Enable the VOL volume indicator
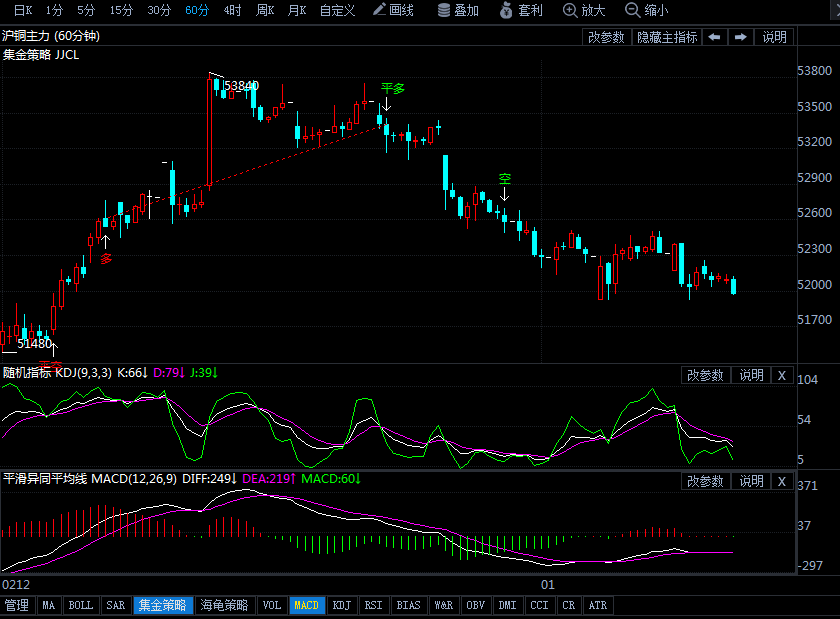Viewport: 840px width, 619px height. pos(272,605)
